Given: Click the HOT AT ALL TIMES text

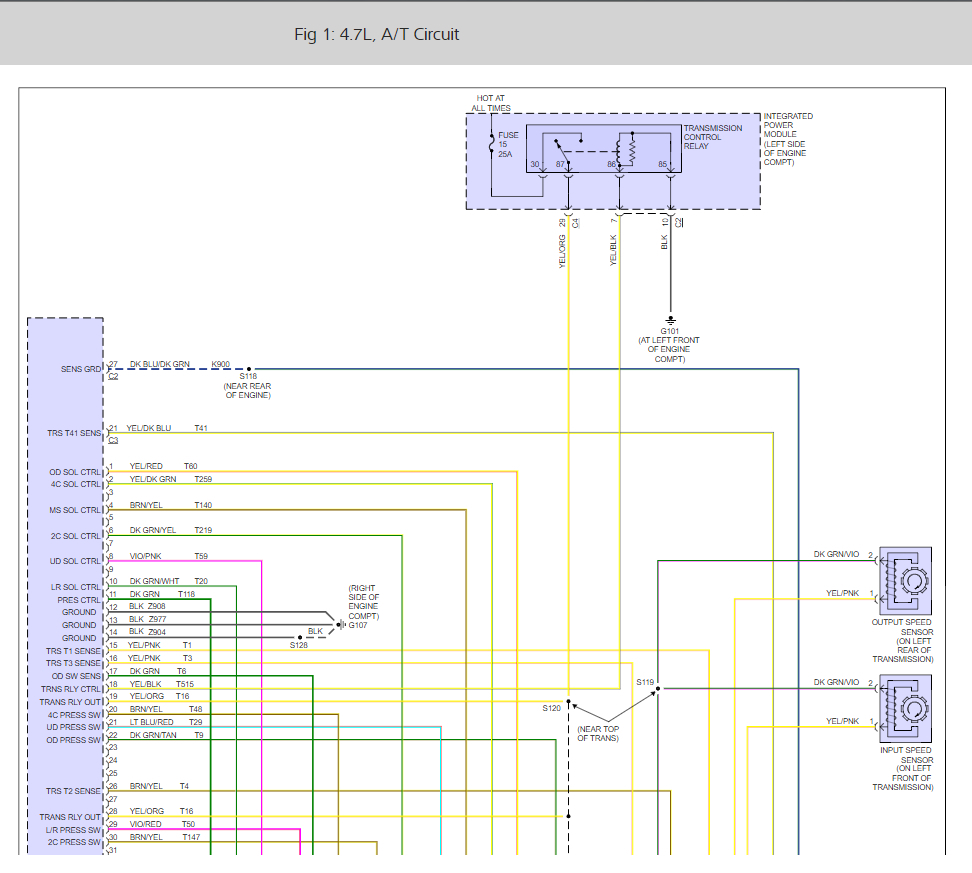Looking at the screenshot, I should 491,103.
